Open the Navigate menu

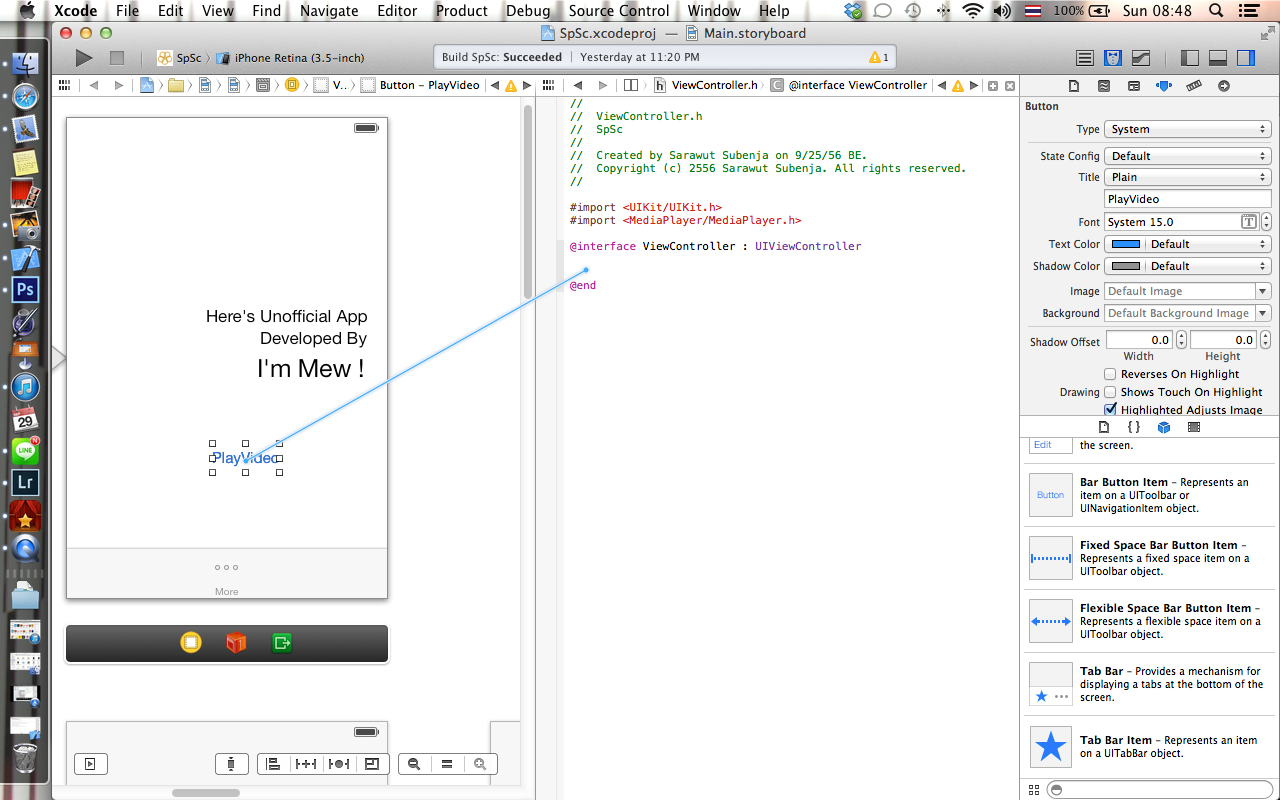point(329,11)
